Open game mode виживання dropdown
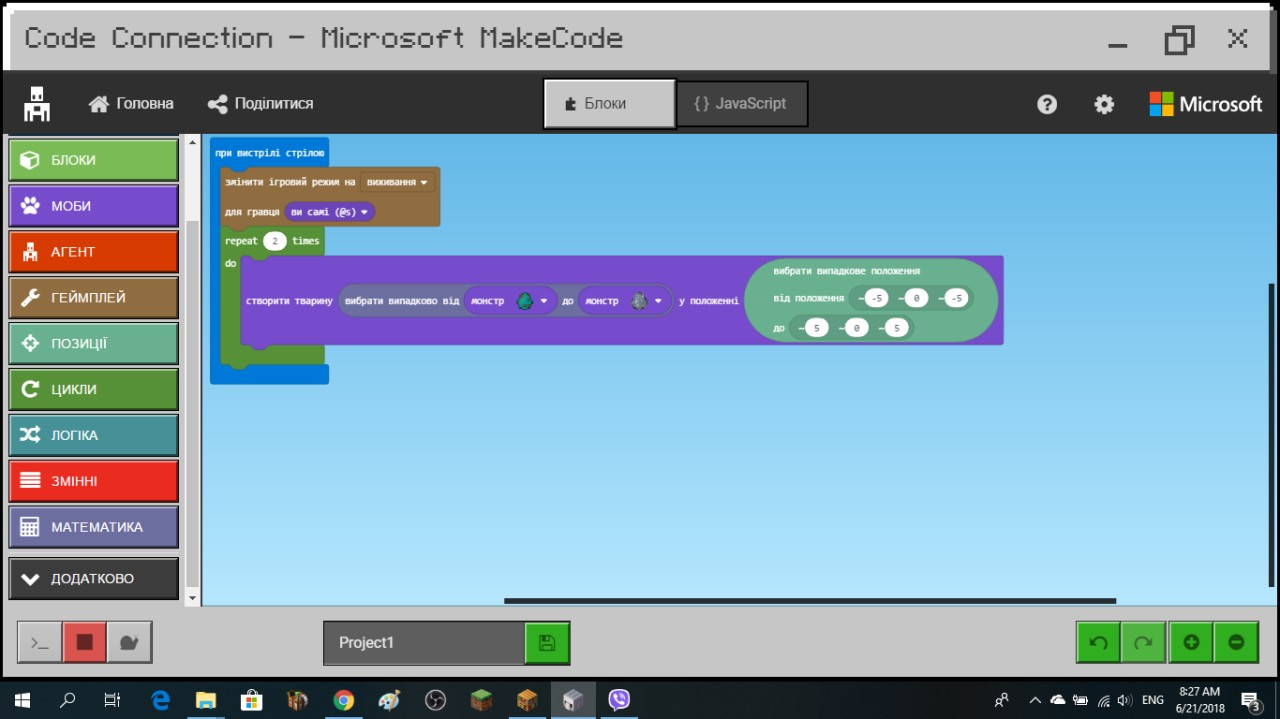This screenshot has height=719, width=1280. click(x=397, y=183)
